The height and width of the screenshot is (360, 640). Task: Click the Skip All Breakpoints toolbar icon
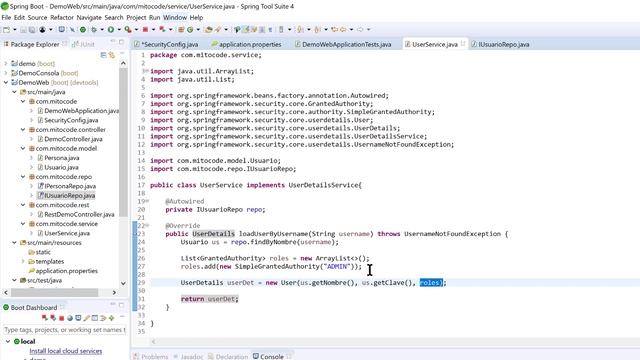(72, 29)
